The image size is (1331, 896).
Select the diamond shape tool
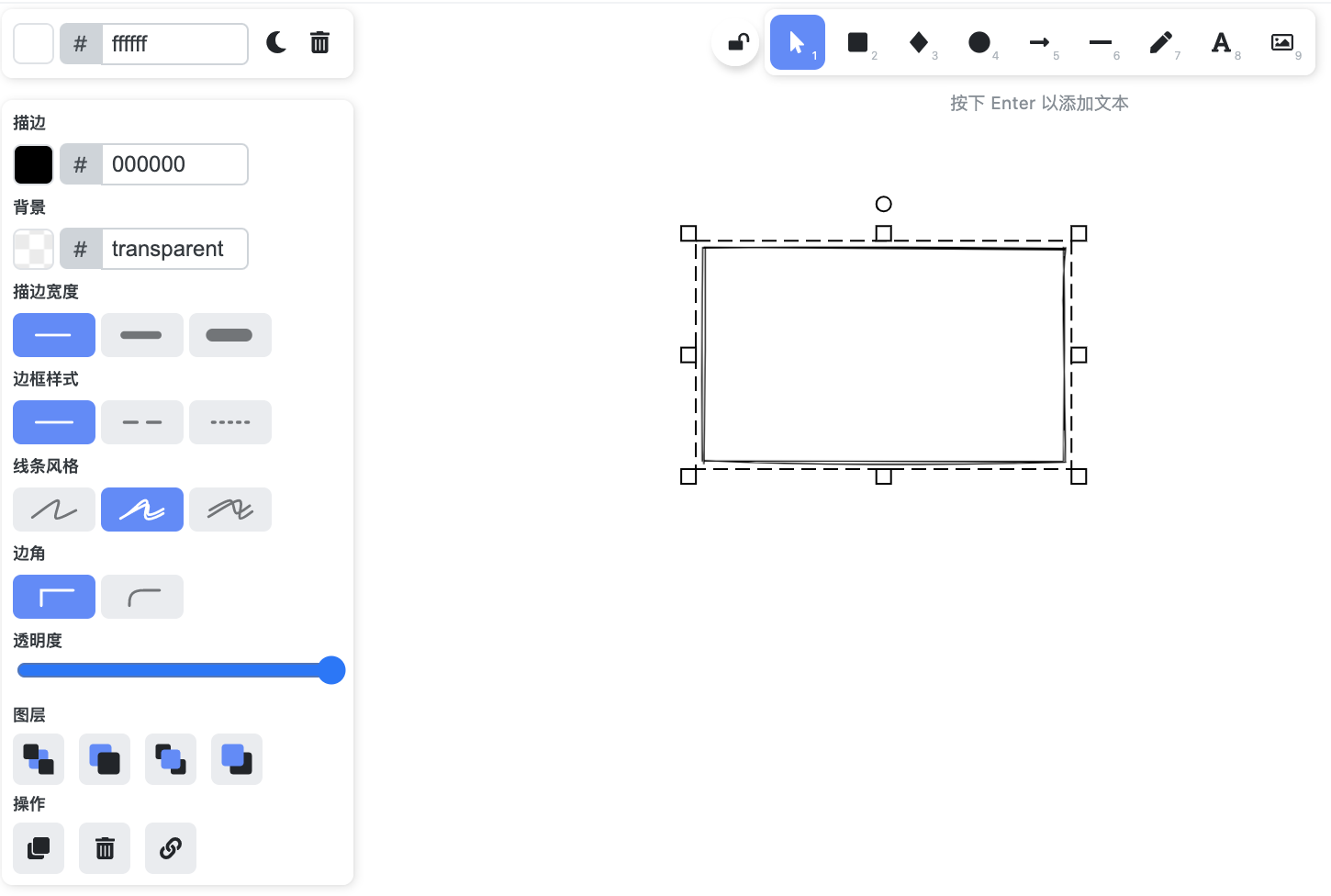919,42
